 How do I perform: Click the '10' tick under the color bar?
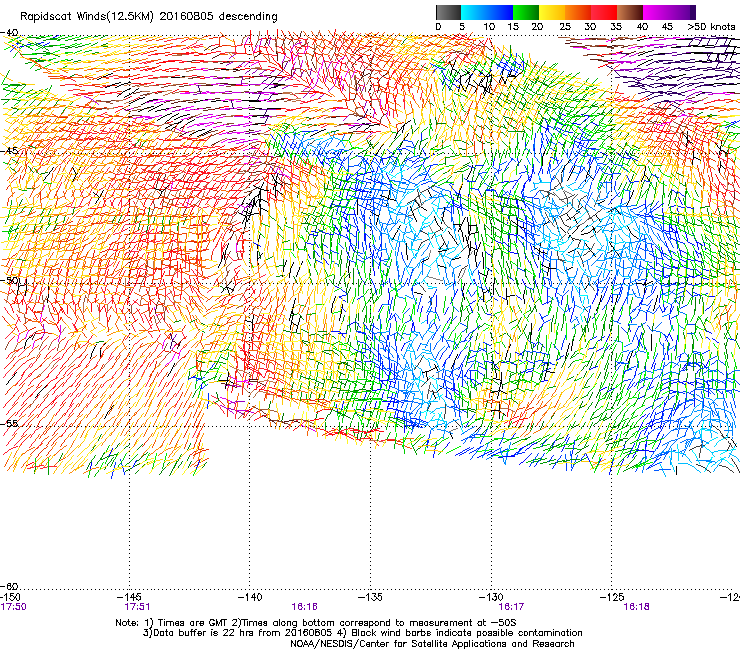pyautogui.click(x=489, y=27)
